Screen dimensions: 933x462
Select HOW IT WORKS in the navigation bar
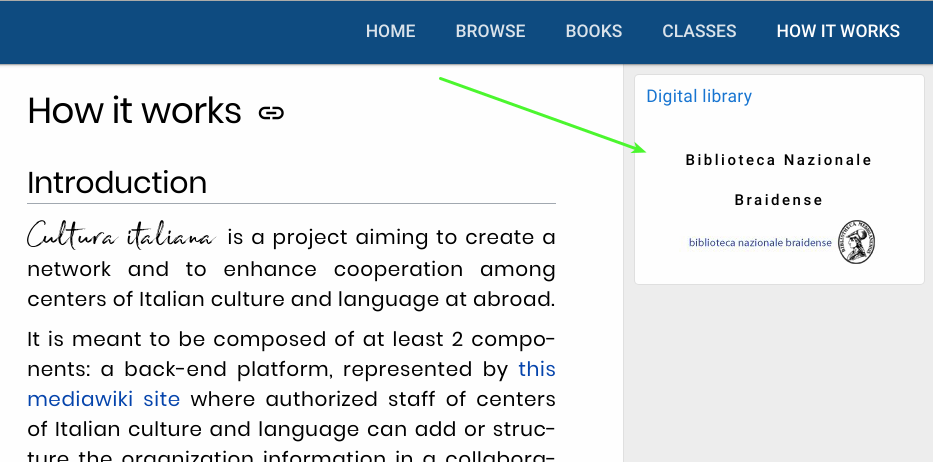point(838,31)
